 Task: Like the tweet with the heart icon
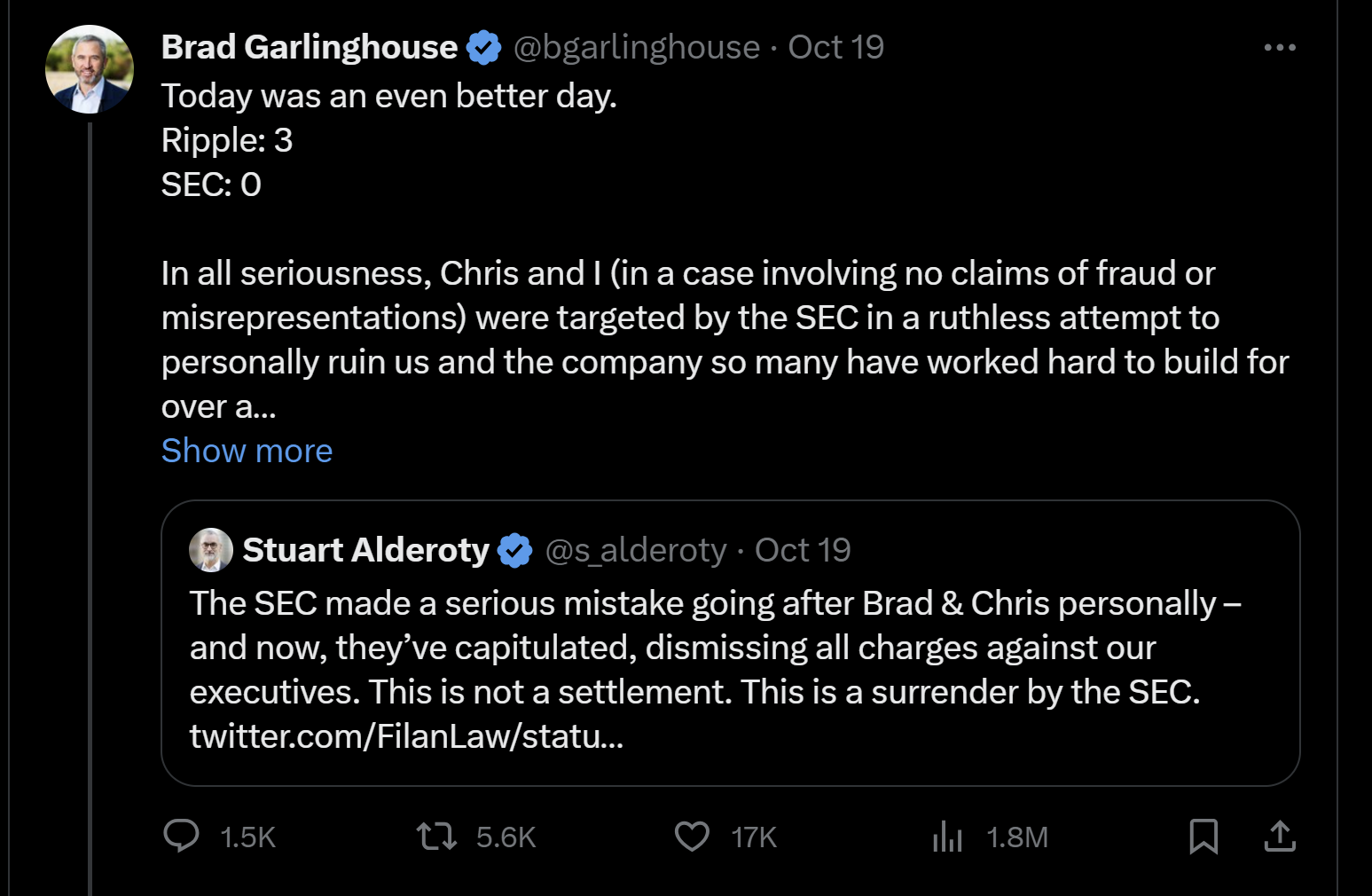tap(692, 836)
